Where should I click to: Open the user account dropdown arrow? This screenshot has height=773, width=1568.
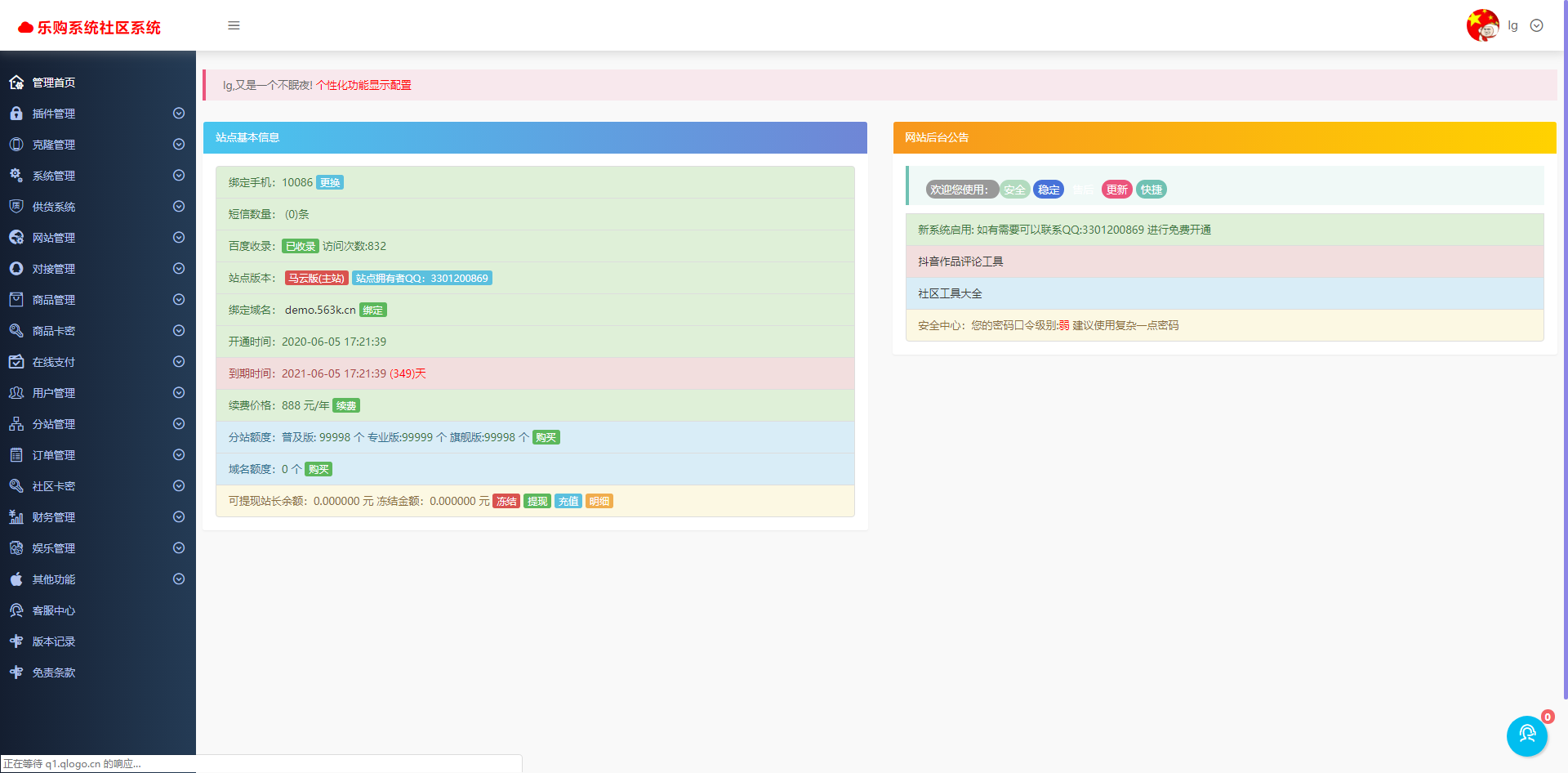click(x=1536, y=25)
